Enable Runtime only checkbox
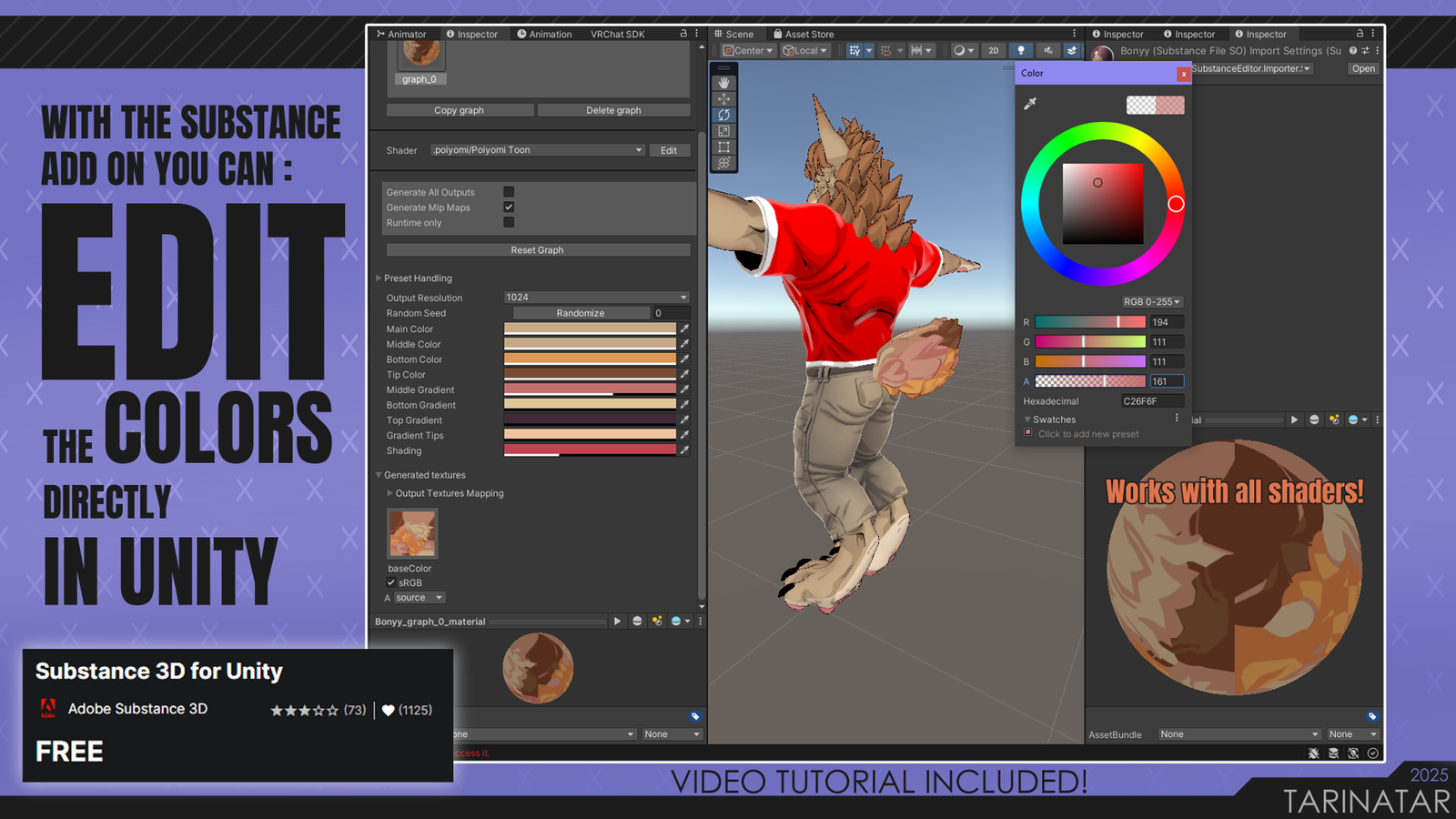The image size is (1456, 819). (509, 223)
